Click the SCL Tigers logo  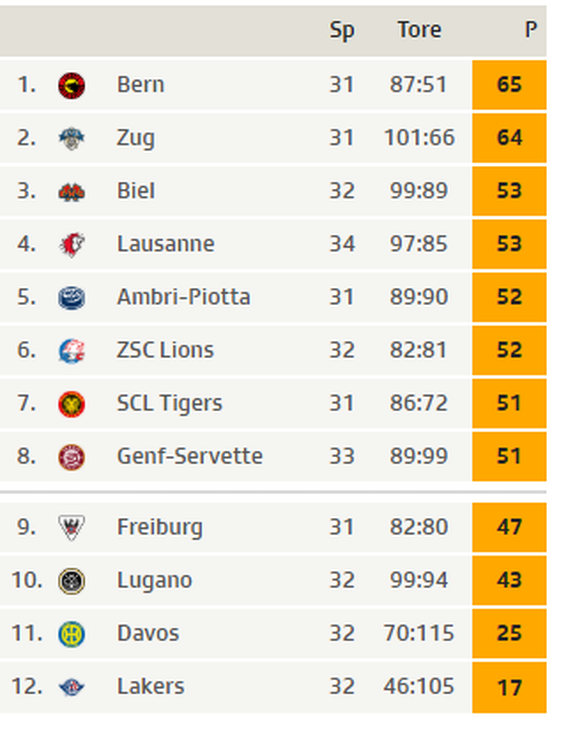pos(72,404)
